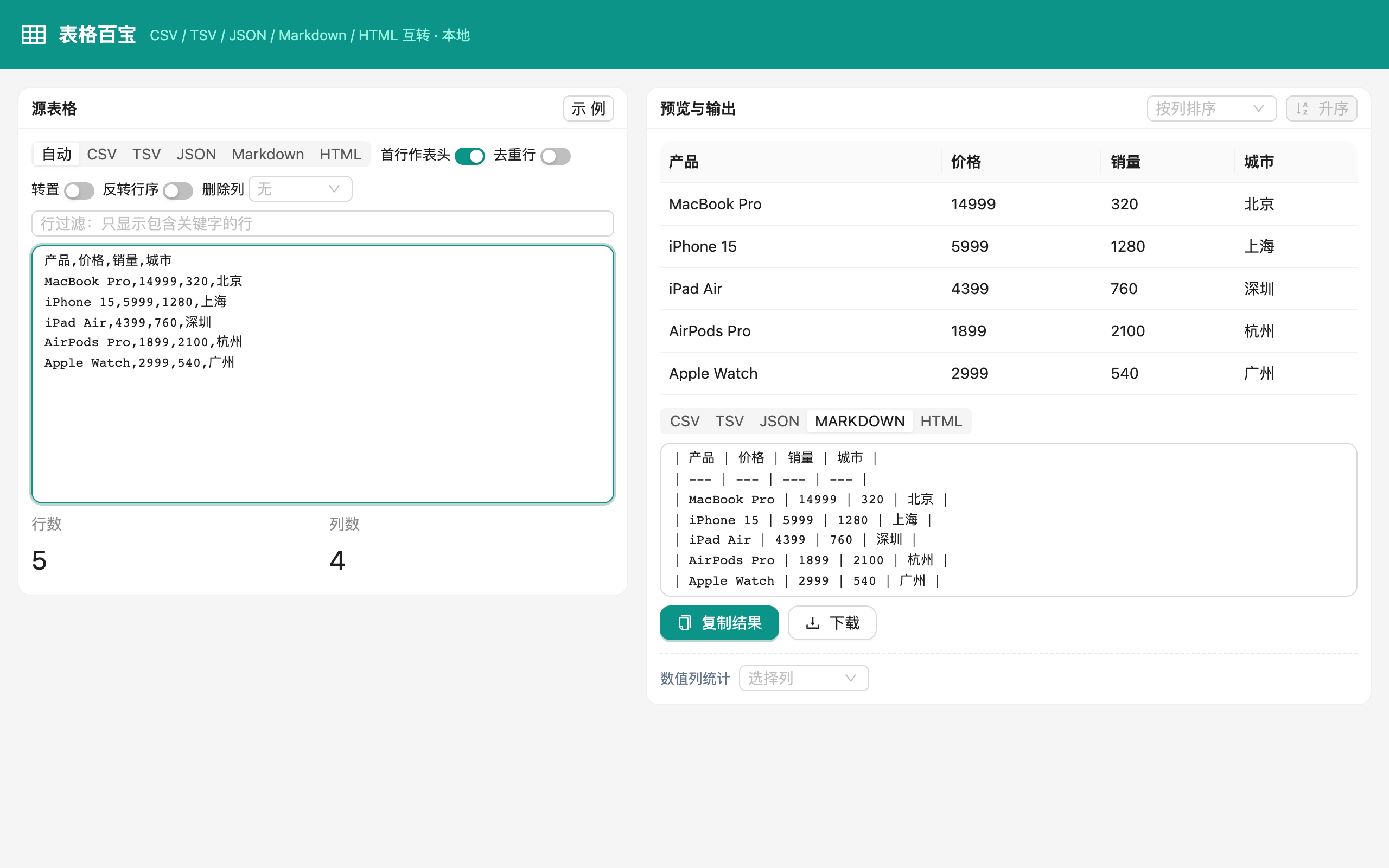This screenshot has height=868, width=1389.
Task: Click the iPad Air cell
Action: point(800,289)
